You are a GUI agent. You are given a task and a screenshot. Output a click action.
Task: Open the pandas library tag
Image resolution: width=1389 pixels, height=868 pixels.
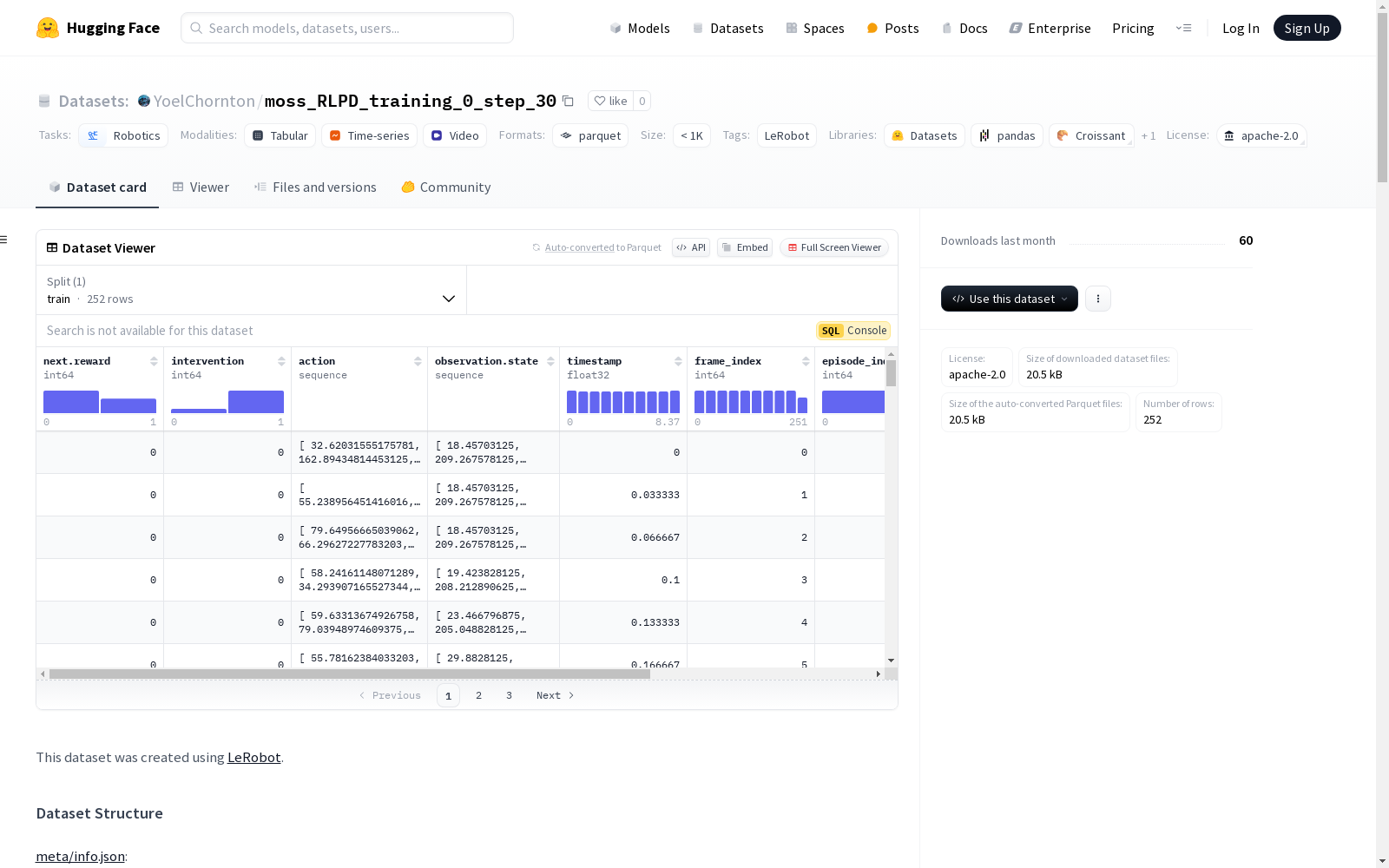click(x=1007, y=135)
